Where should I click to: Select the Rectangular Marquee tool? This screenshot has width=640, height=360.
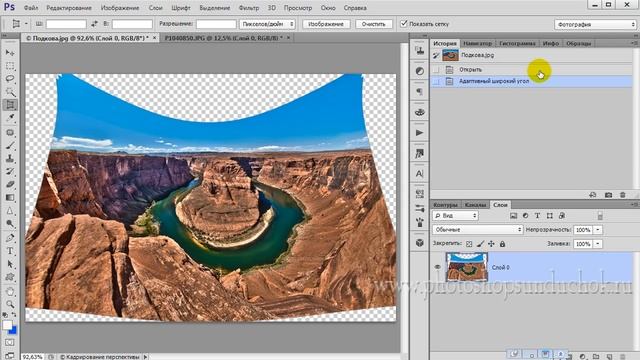click(x=10, y=66)
